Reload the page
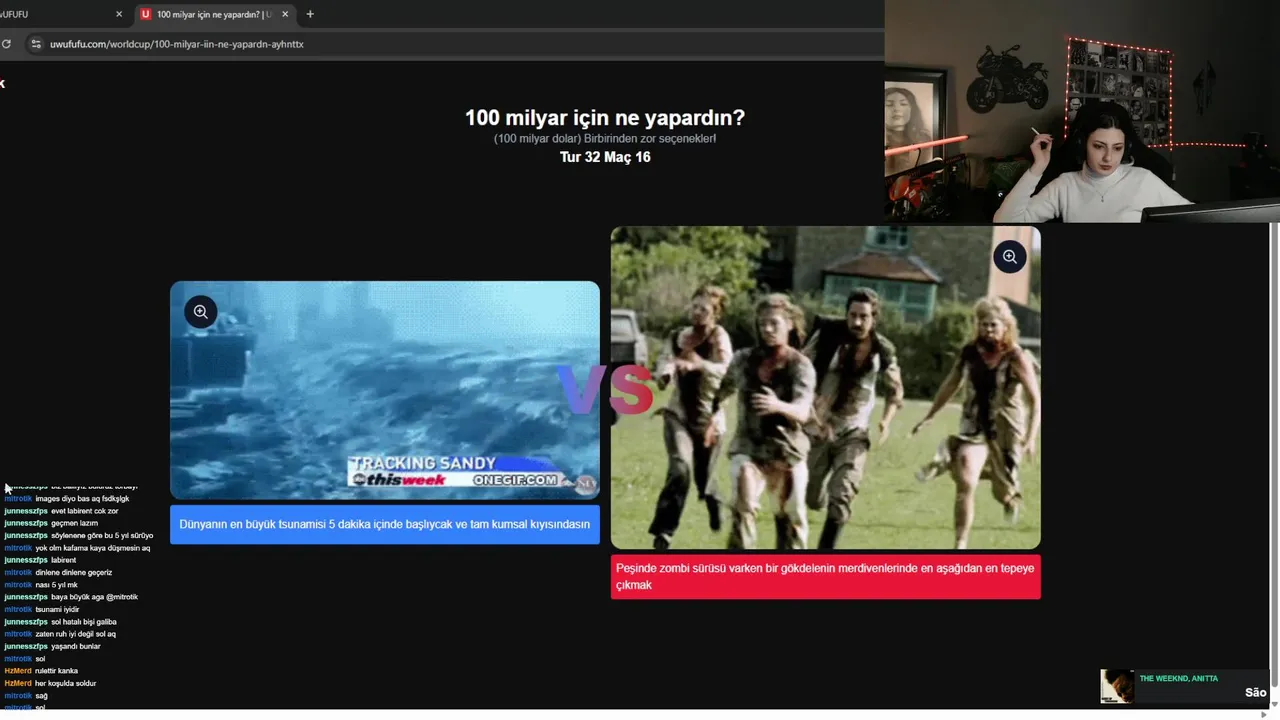Viewport: 1280px width, 720px height. click(6, 44)
